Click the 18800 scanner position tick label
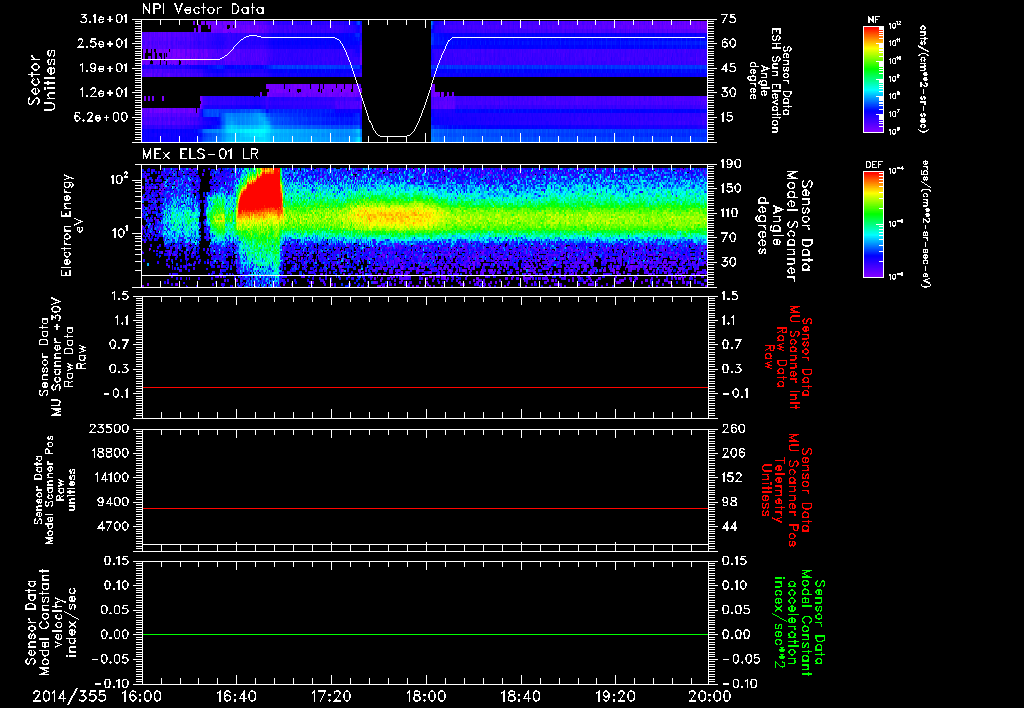This screenshot has width=1024, height=708. click(108, 453)
